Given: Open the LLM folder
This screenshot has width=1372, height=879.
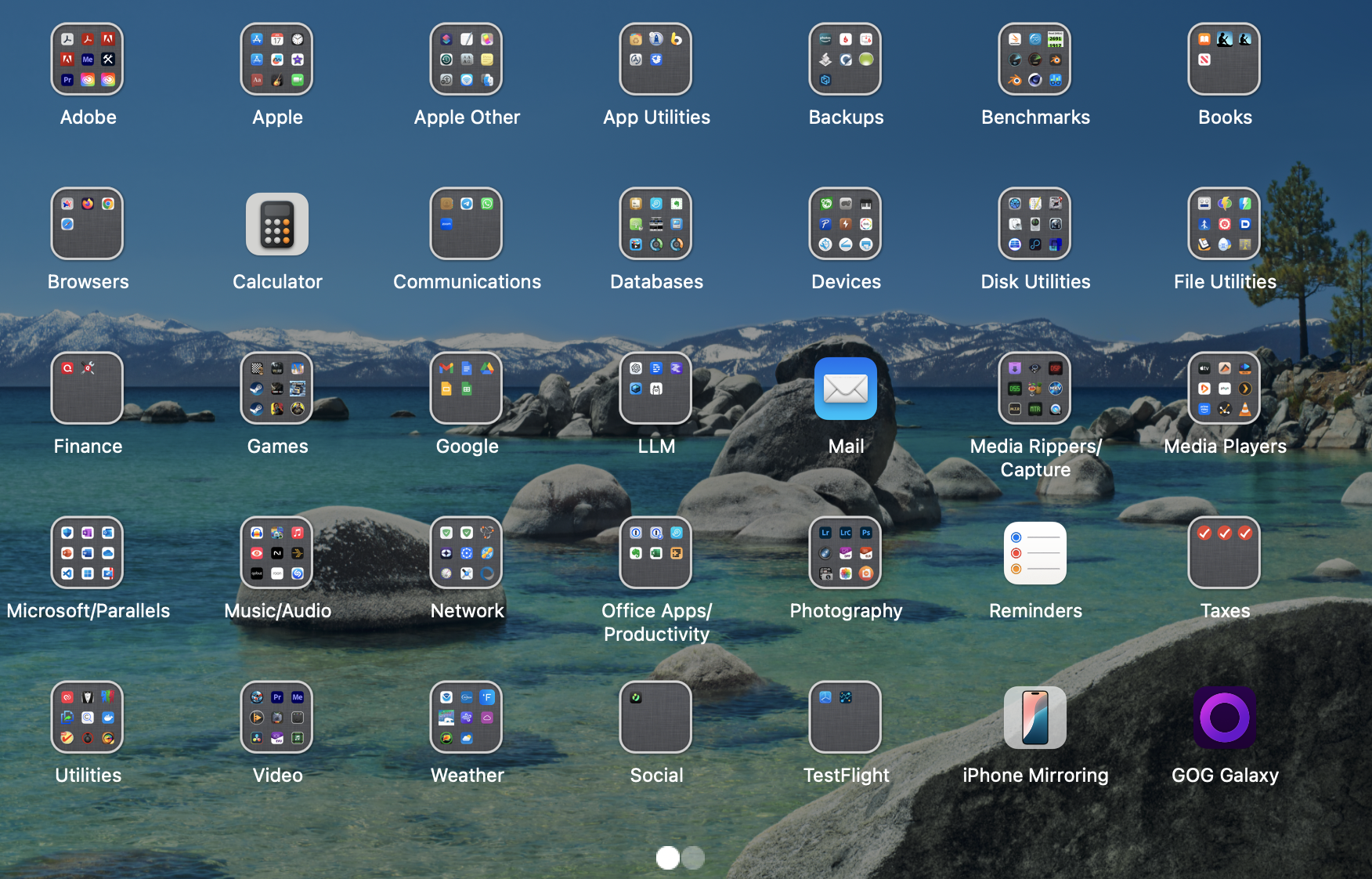Looking at the screenshot, I should pyautogui.click(x=656, y=389).
